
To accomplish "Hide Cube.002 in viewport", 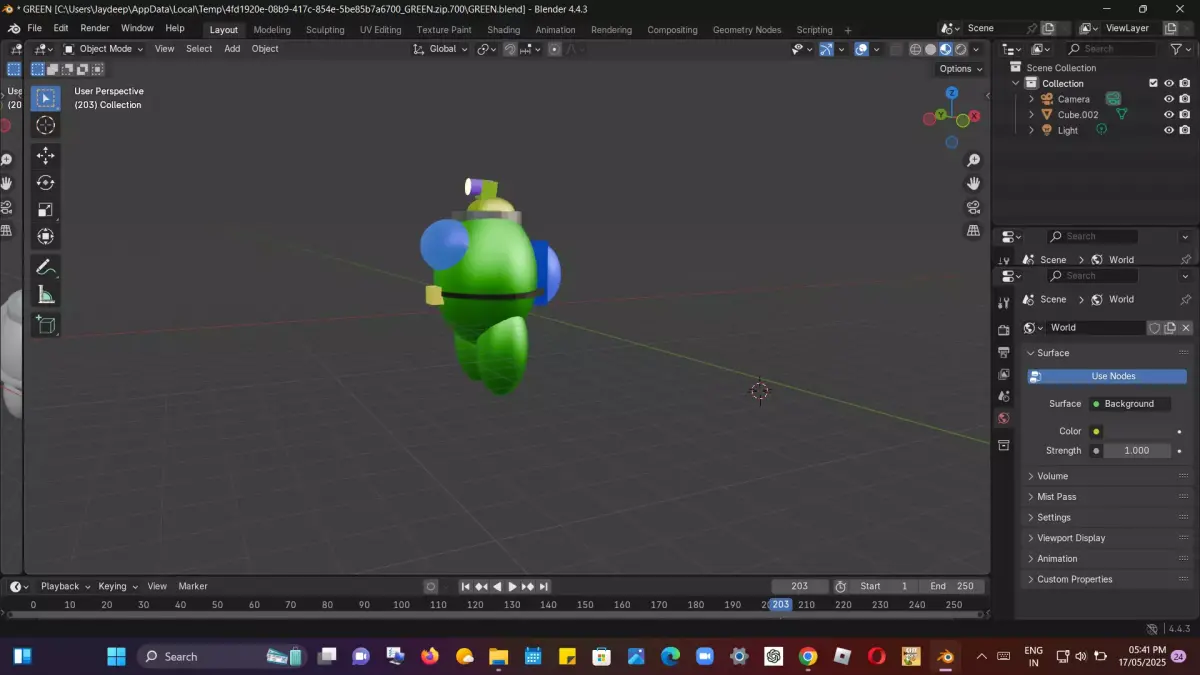I will 1168,115.
